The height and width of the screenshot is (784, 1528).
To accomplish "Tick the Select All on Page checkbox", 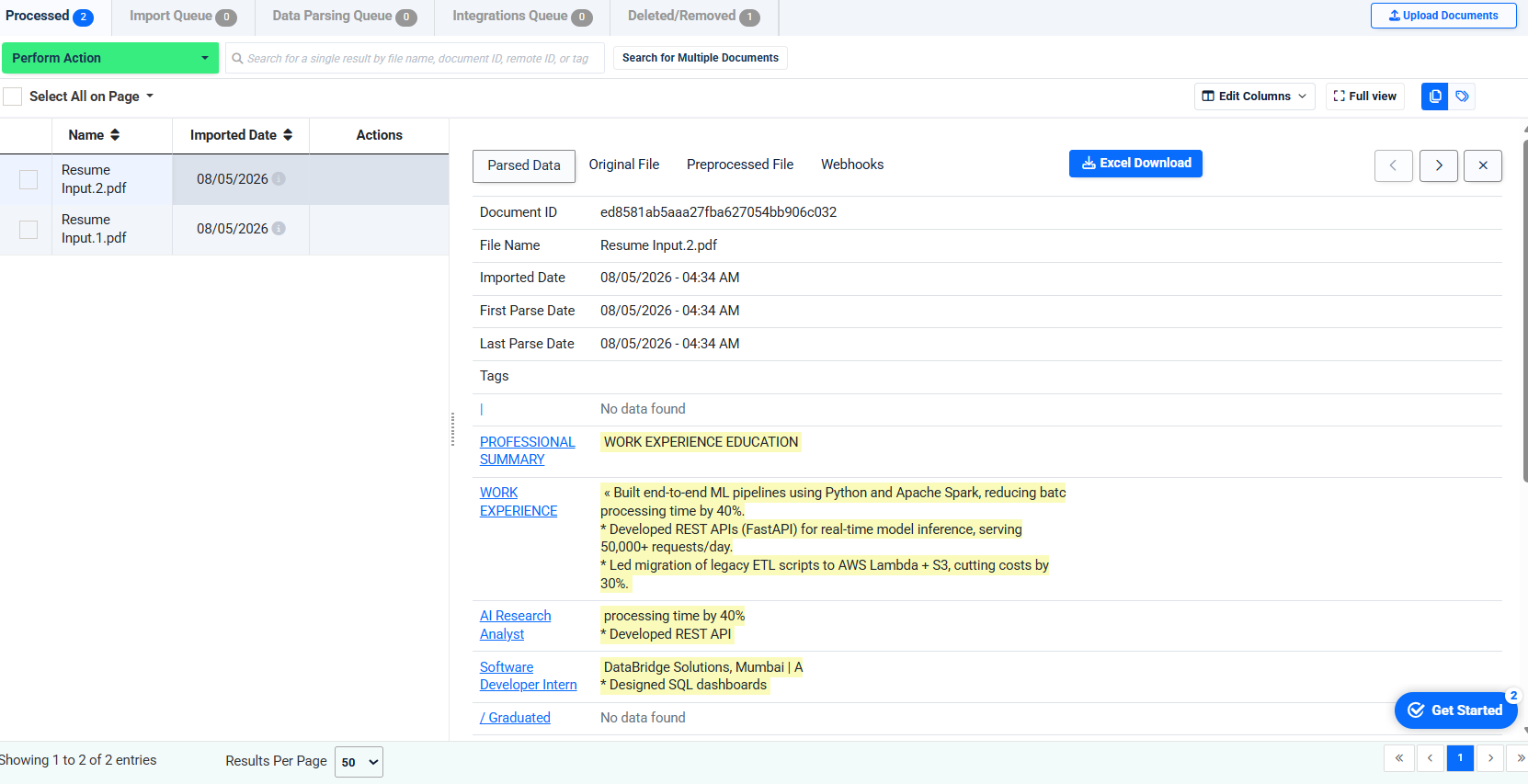I will pos(13,97).
